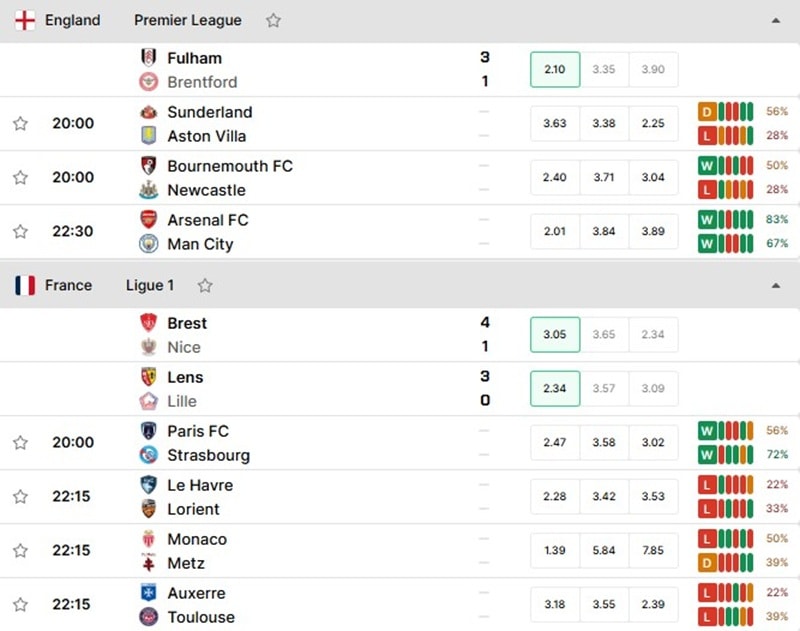
Task: Click the Arsenal FC club crest
Action: point(148,219)
